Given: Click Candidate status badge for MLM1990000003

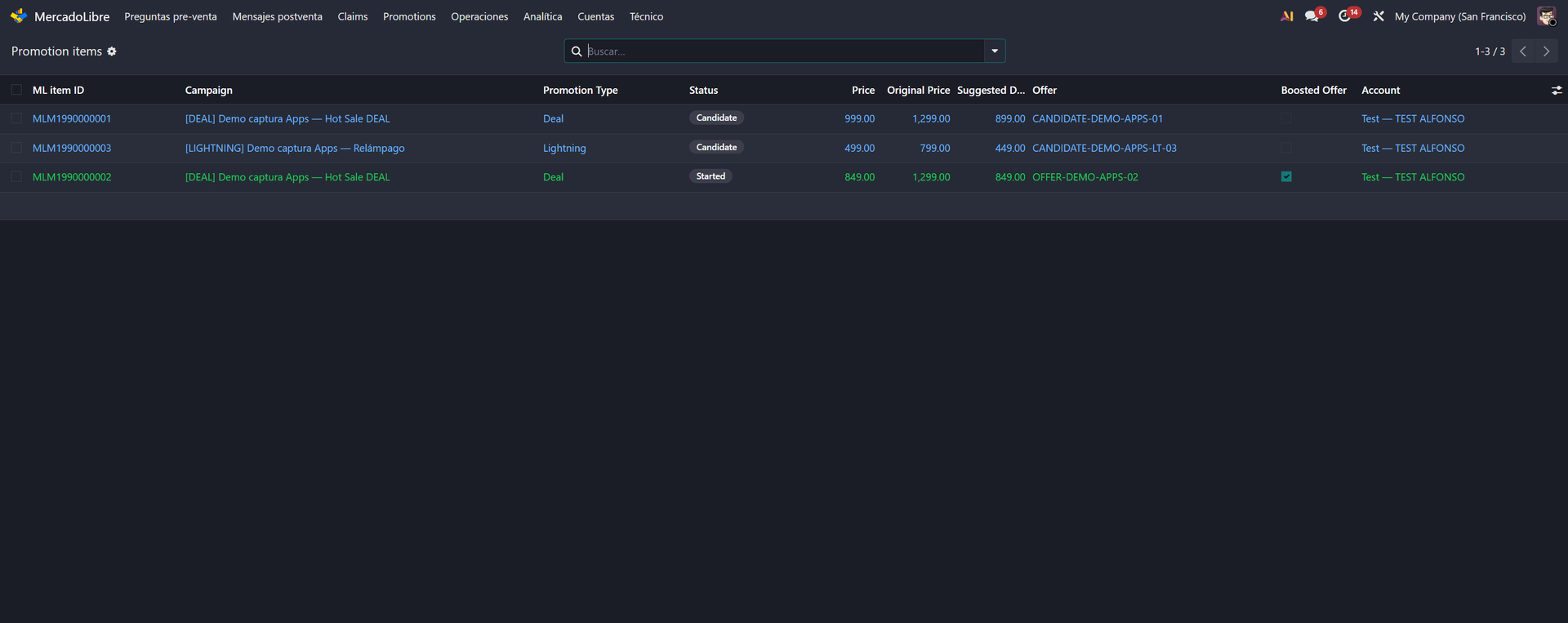Looking at the screenshot, I should (716, 148).
